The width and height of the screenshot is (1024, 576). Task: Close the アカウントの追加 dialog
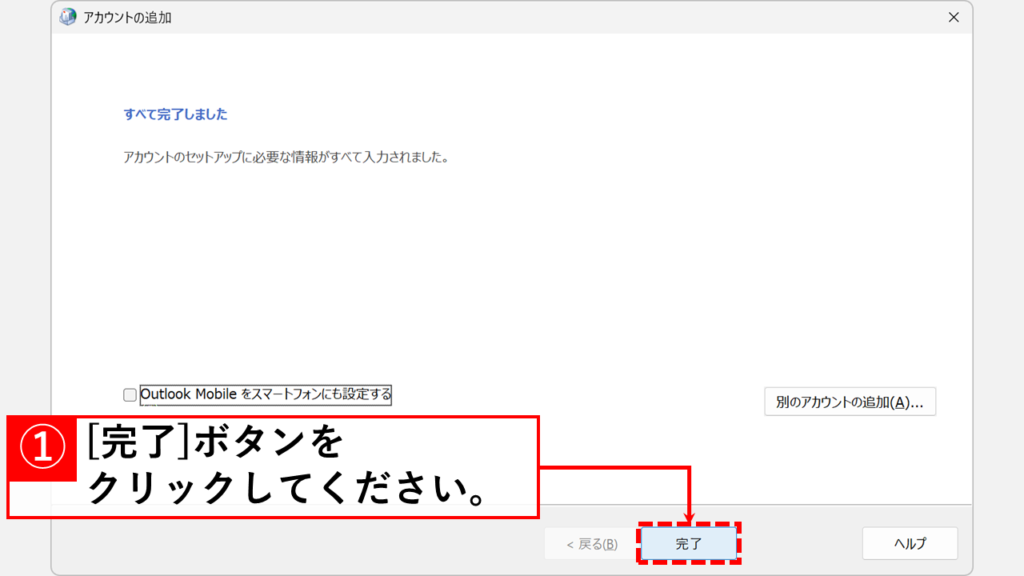(953, 18)
